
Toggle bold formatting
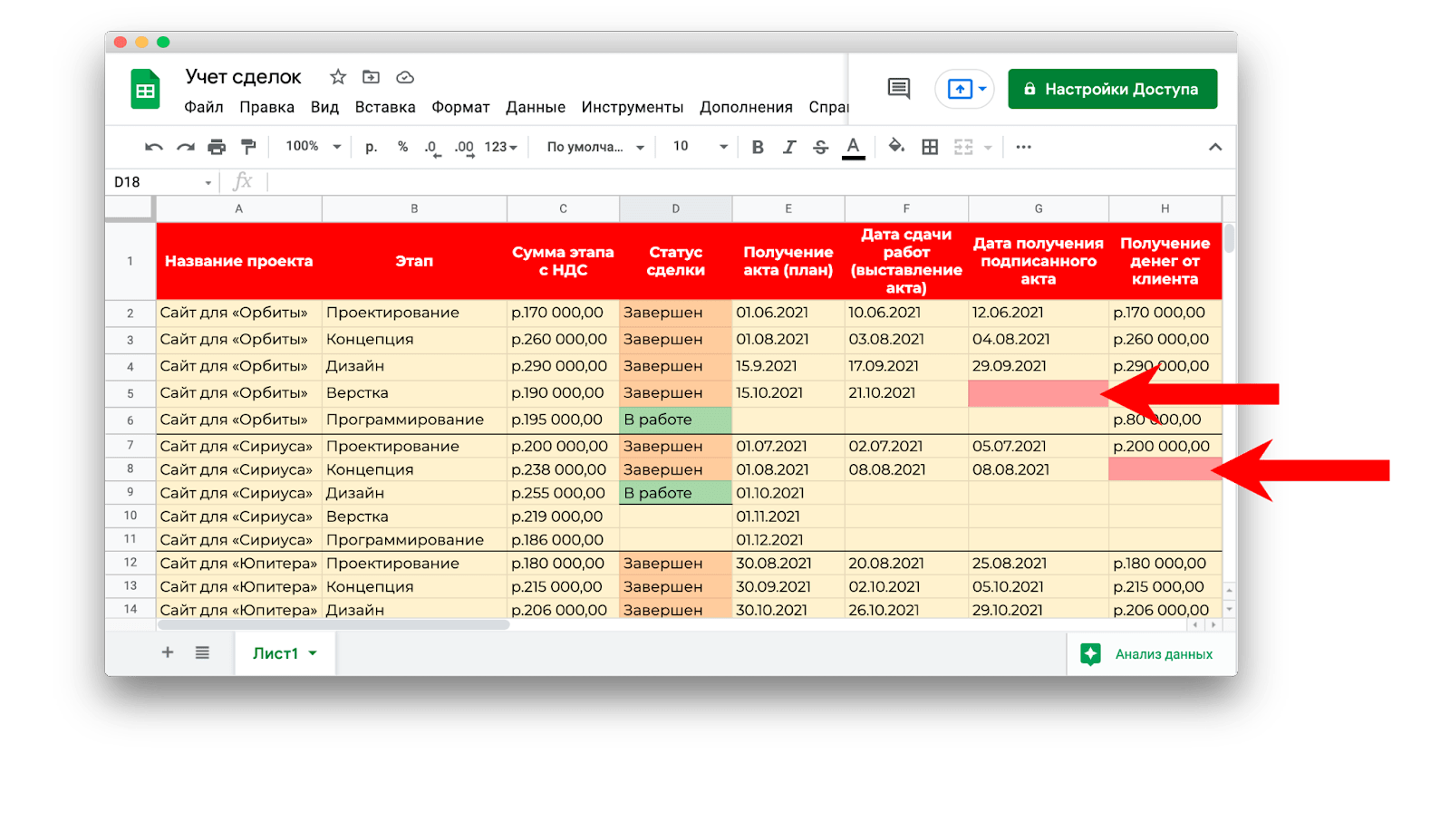click(758, 147)
